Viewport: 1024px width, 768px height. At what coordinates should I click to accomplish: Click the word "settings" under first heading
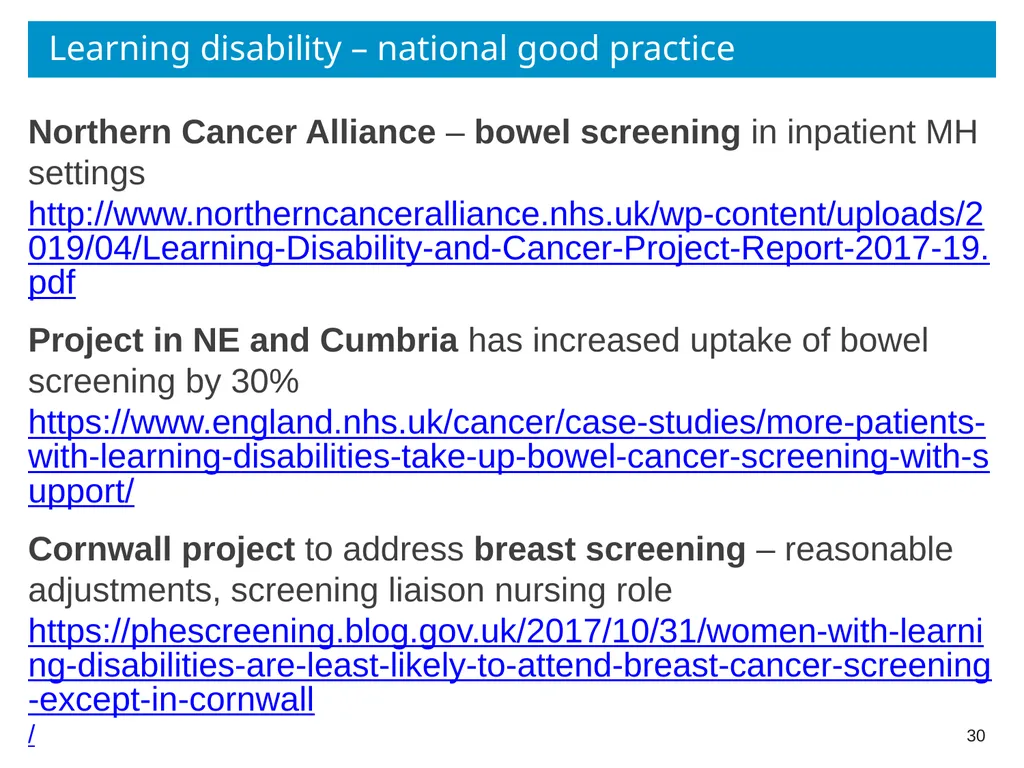point(87,174)
